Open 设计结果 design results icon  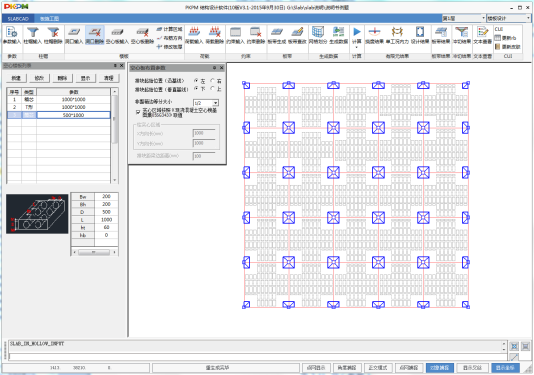[420, 35]
